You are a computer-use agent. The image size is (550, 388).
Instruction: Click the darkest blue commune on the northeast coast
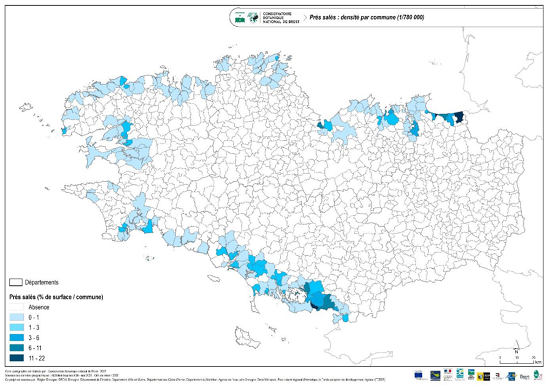pos(459,117)
